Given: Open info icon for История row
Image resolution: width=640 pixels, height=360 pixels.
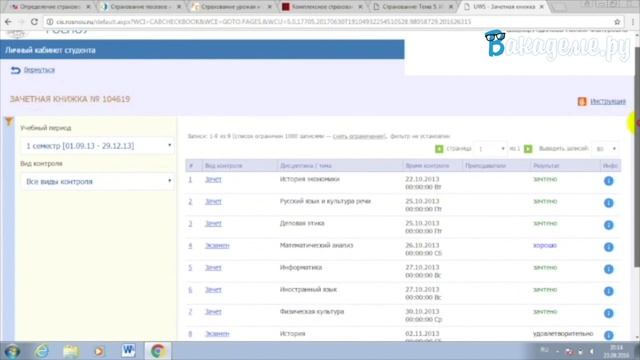Looking at the screenshot, I should (x=609, y=335).
